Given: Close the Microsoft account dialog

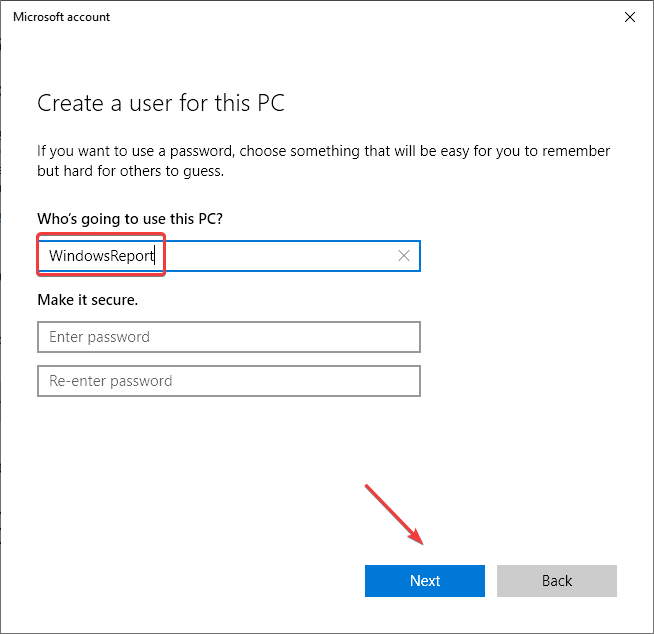Looking at the screenshot, I should [x=629, y=17].
